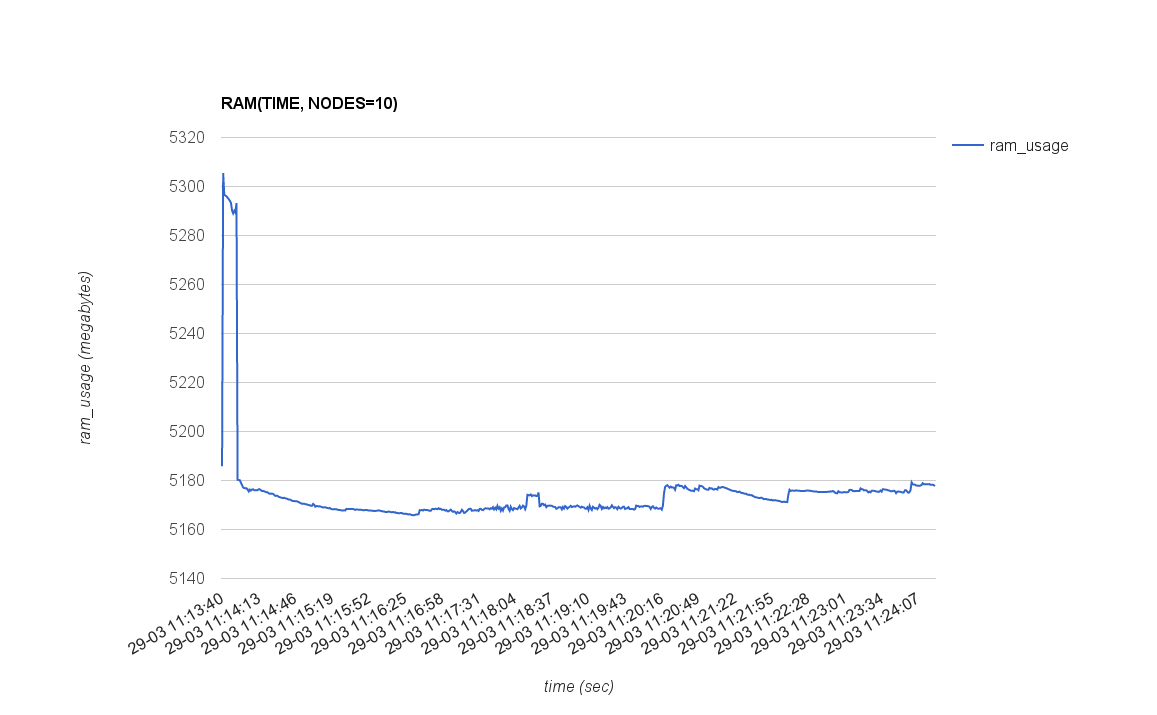Click the 5180 y-axis tick label
This screenshot has height=715, width=1157.
tap(185, 481)
